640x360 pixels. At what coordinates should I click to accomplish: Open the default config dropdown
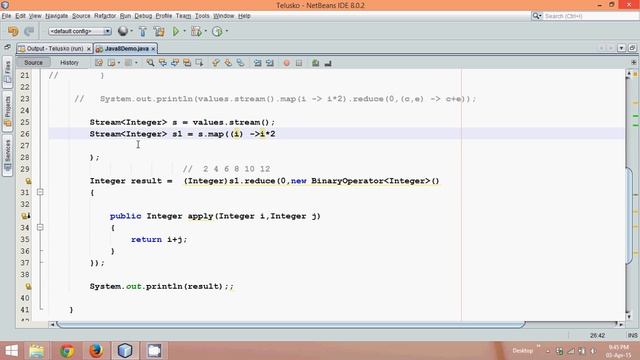pos(80,31)
